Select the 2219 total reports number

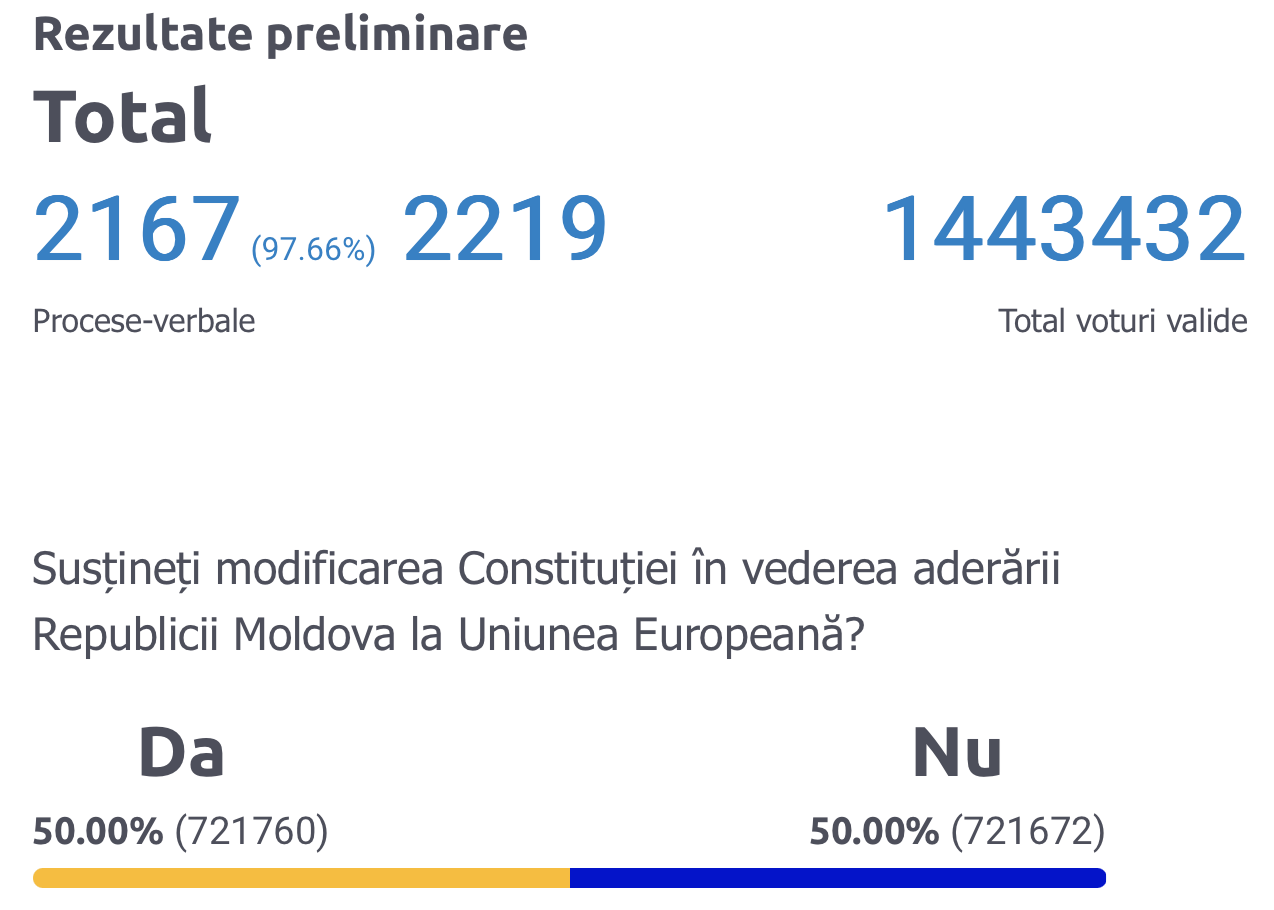pyautogui.click(x=505, y=231)
